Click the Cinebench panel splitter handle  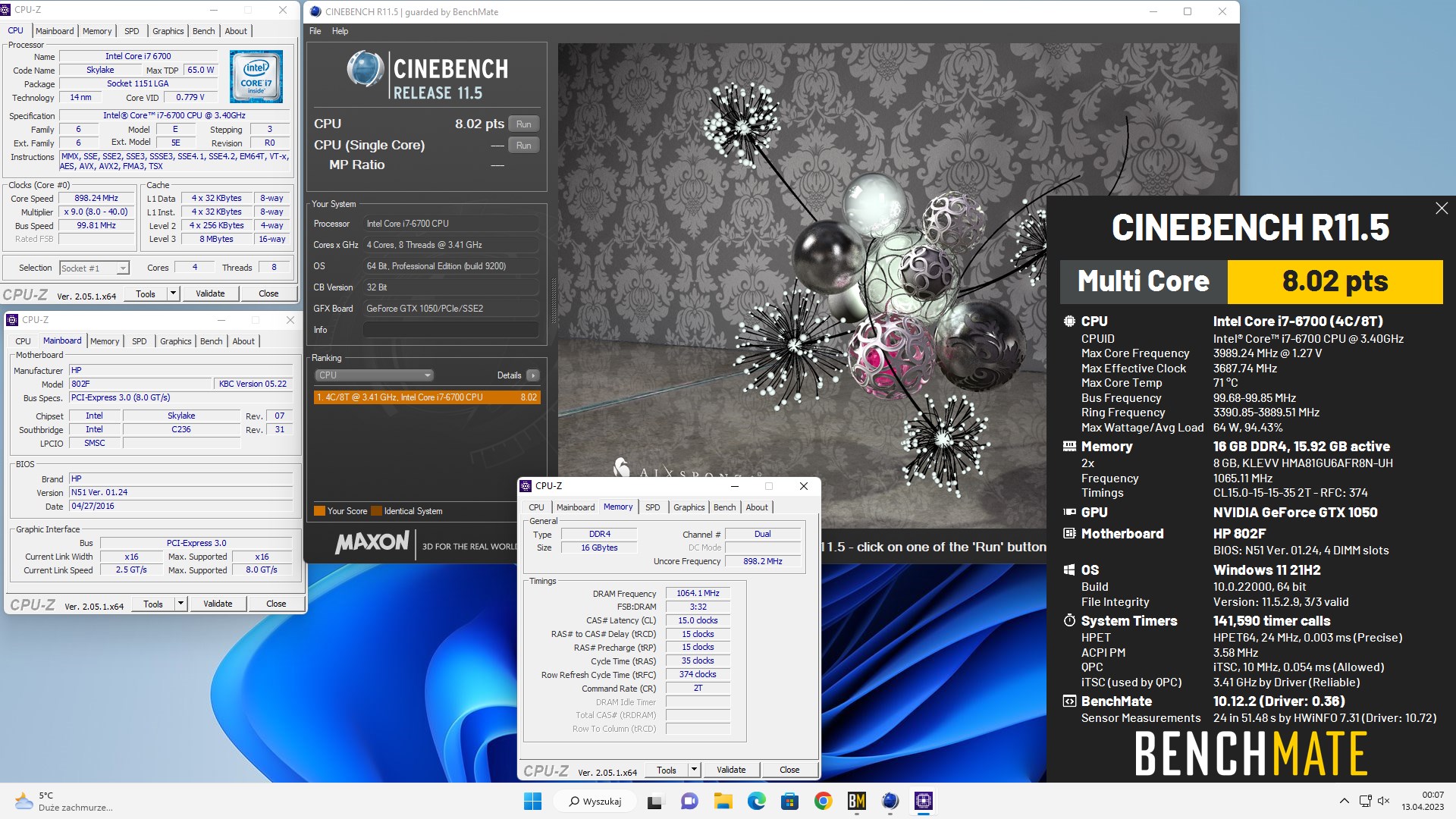click(x=553, y=302)
